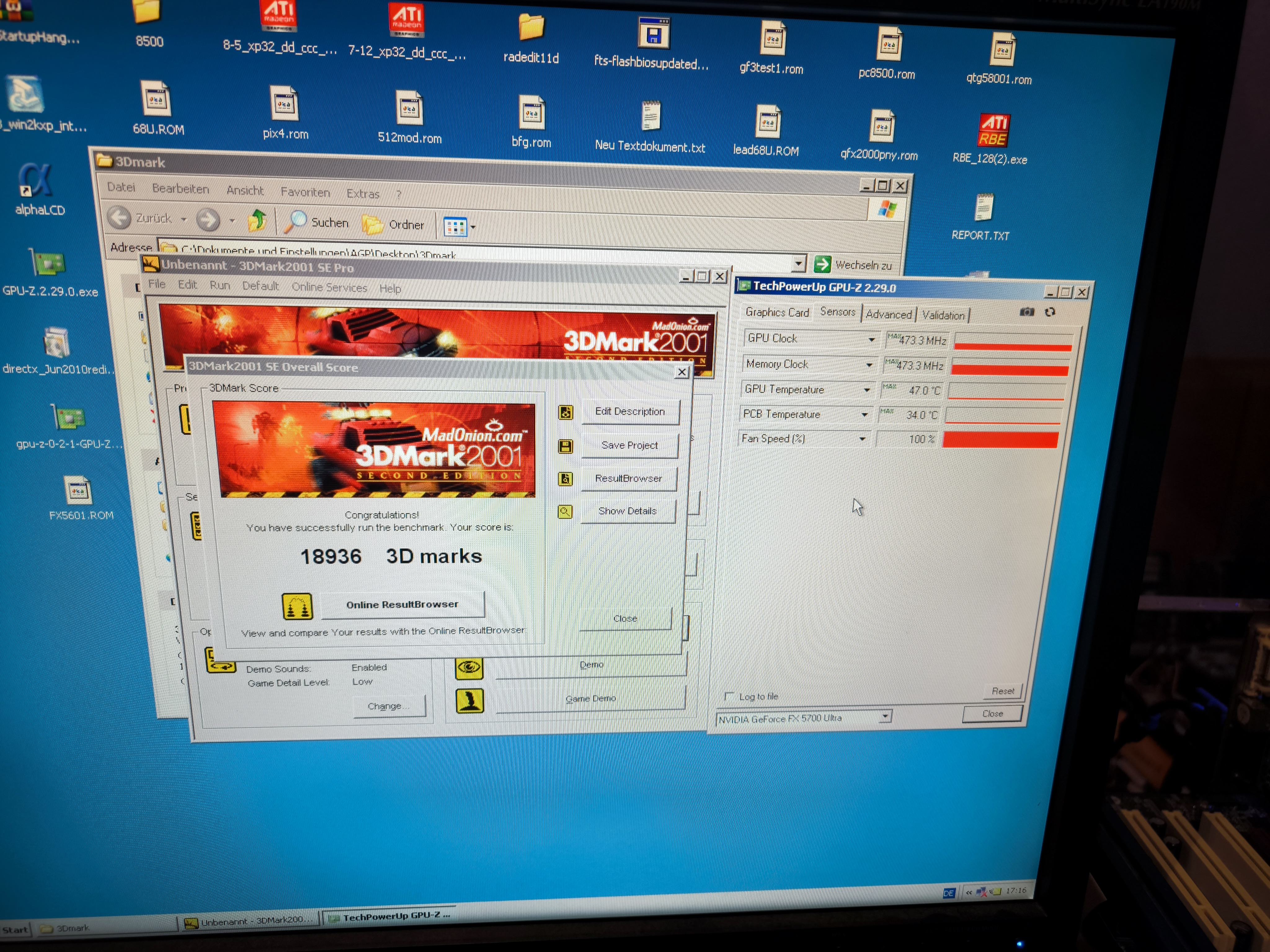Click the Show Details button
1270x952 pixels.
pyautogui.click(x=627, y=511)
